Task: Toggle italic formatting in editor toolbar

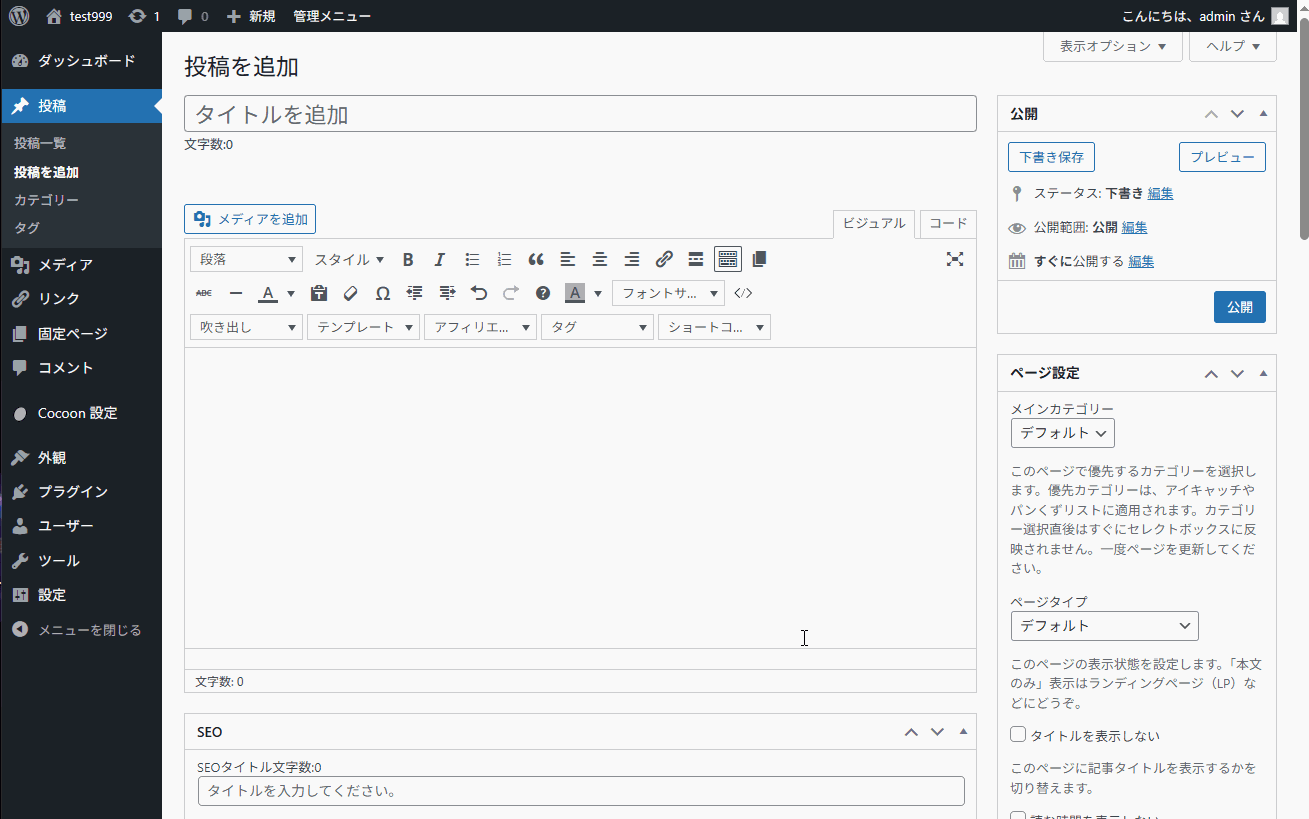Action: 439,259
